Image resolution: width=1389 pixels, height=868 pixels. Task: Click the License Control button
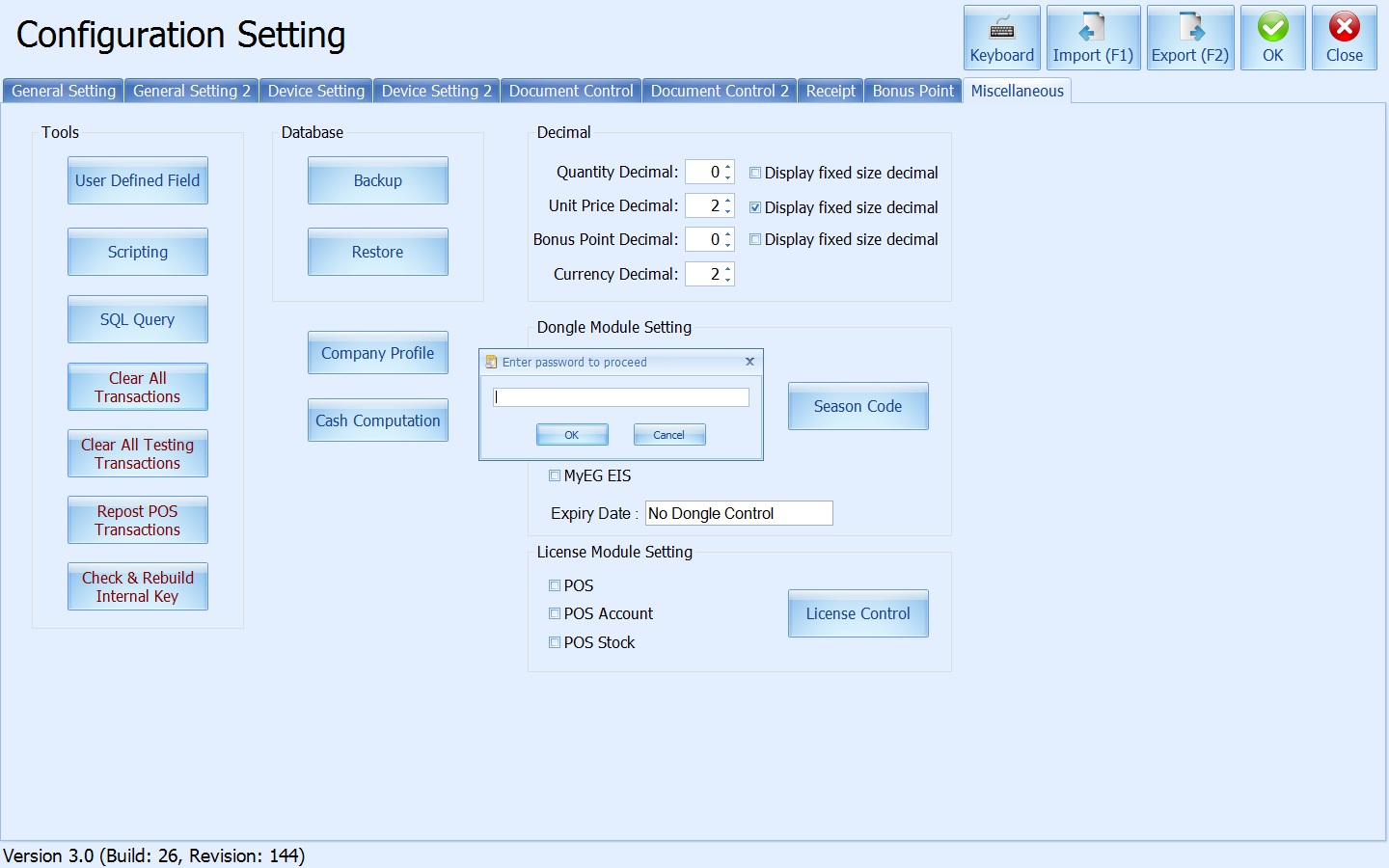click(x=858, y=613)
